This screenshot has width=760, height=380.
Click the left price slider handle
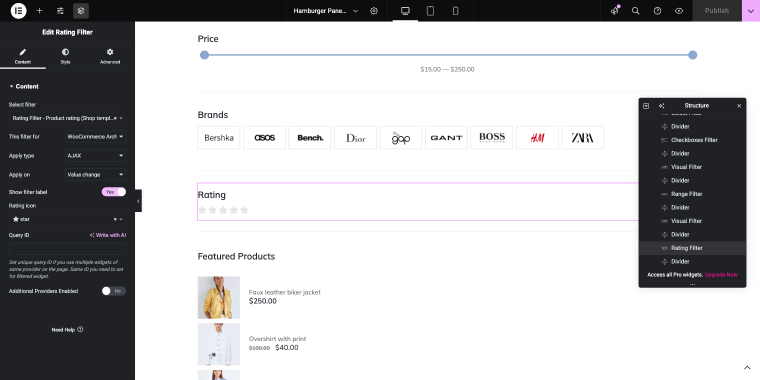click(205, 55)
